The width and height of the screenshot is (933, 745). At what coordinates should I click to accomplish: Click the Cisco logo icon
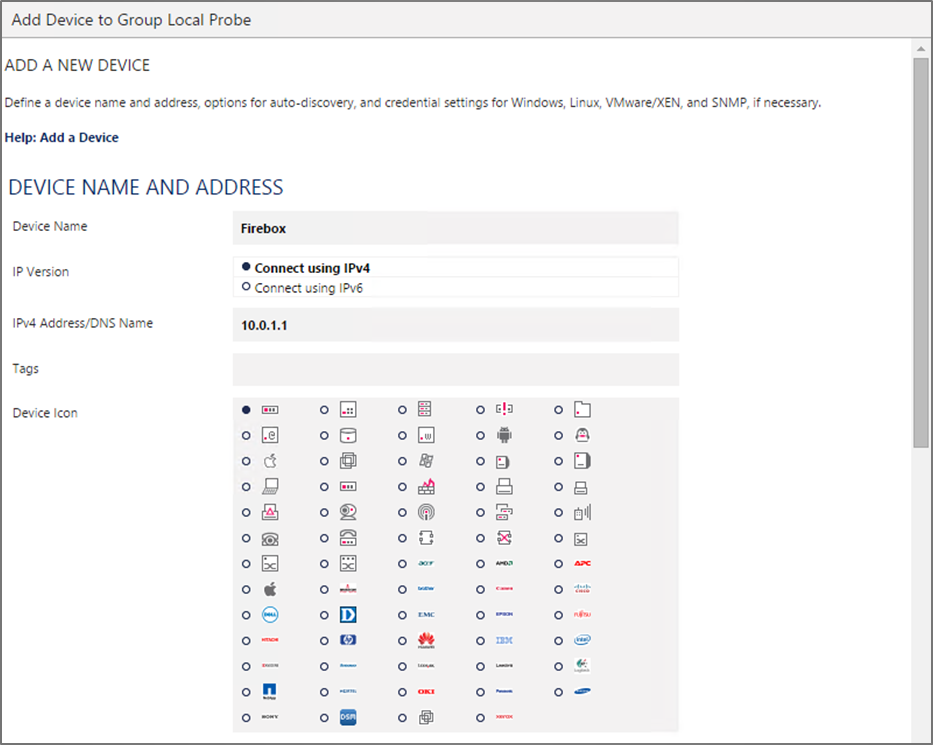click(x=582, y=589)
